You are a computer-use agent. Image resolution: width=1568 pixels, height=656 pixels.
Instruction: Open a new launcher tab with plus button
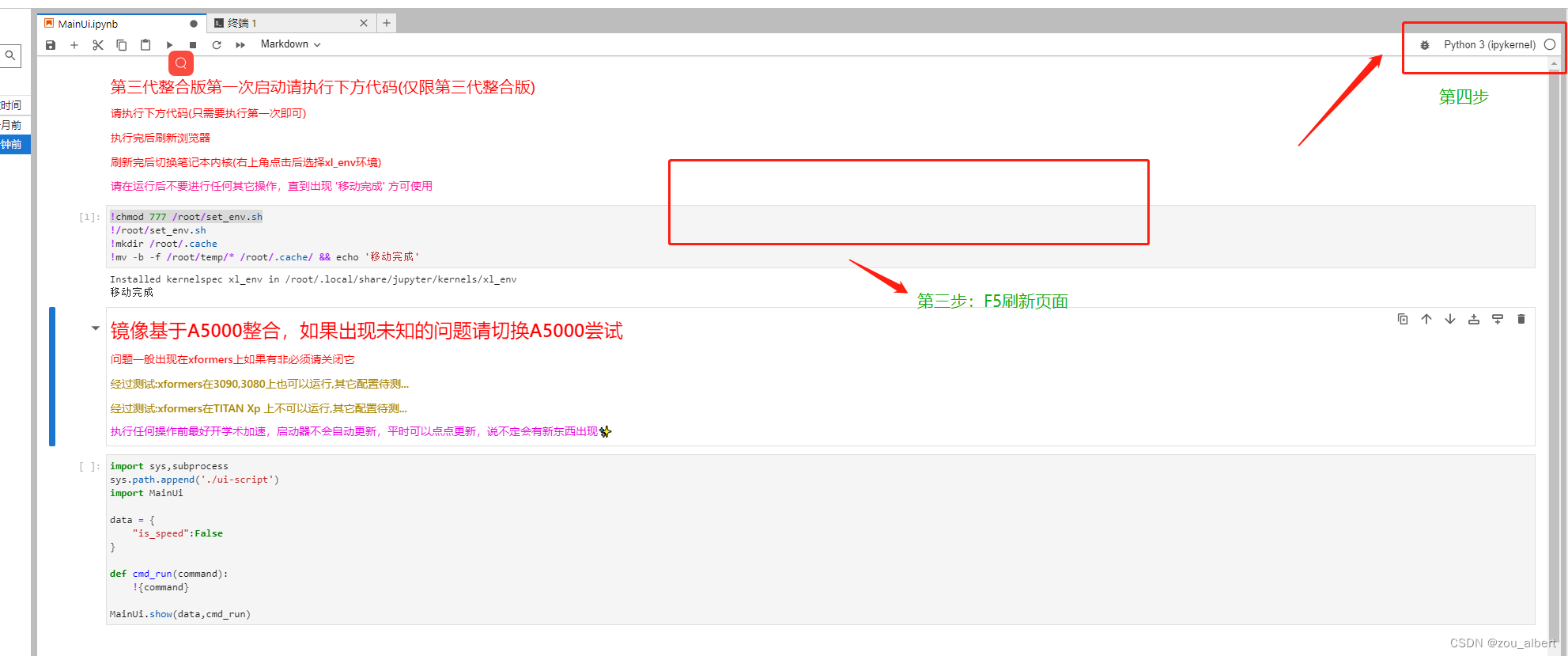387,23
